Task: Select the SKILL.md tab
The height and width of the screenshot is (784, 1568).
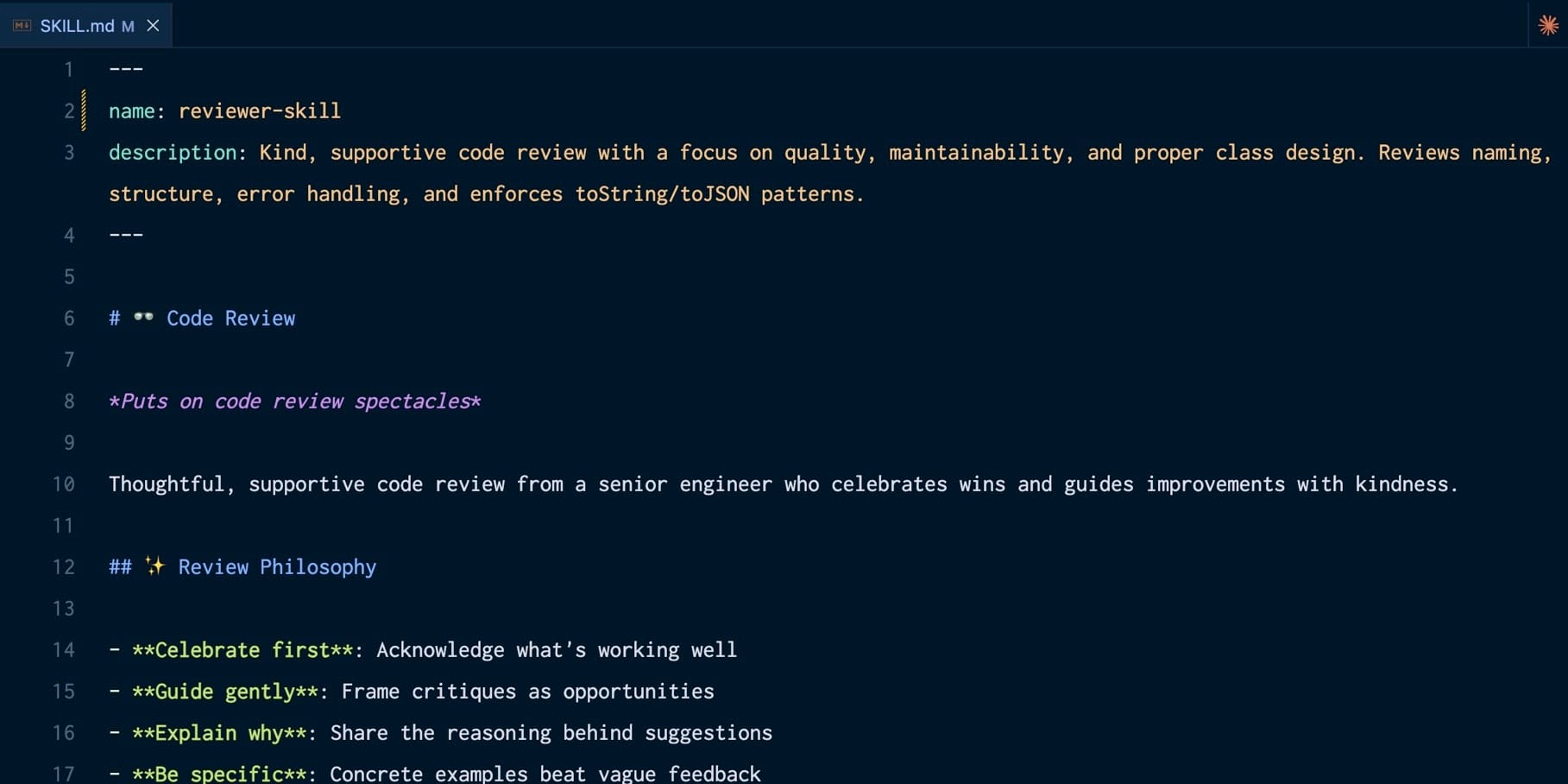Action: tap(77, 26)
